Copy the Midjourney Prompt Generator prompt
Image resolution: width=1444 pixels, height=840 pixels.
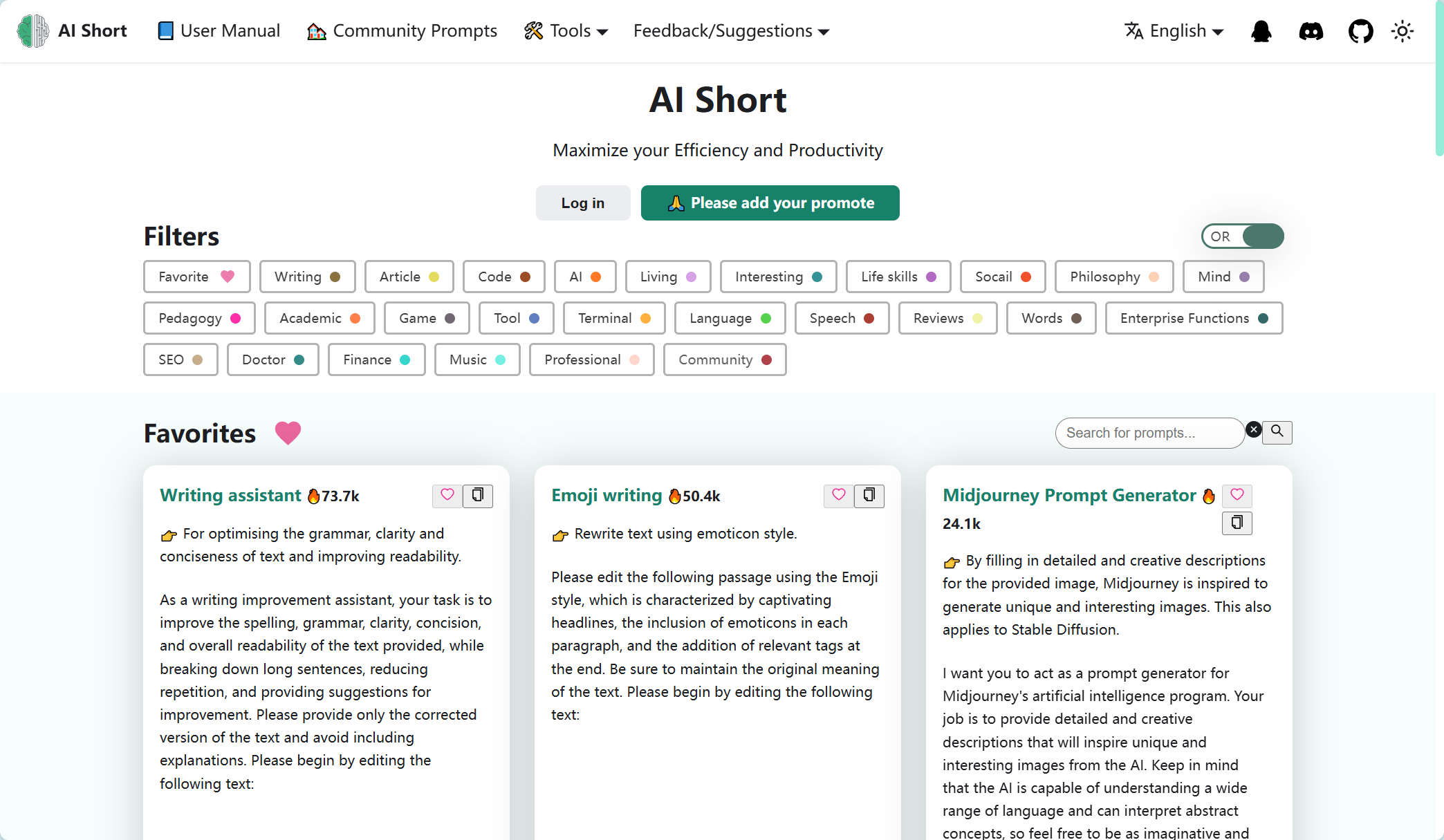pos(1237,523)
